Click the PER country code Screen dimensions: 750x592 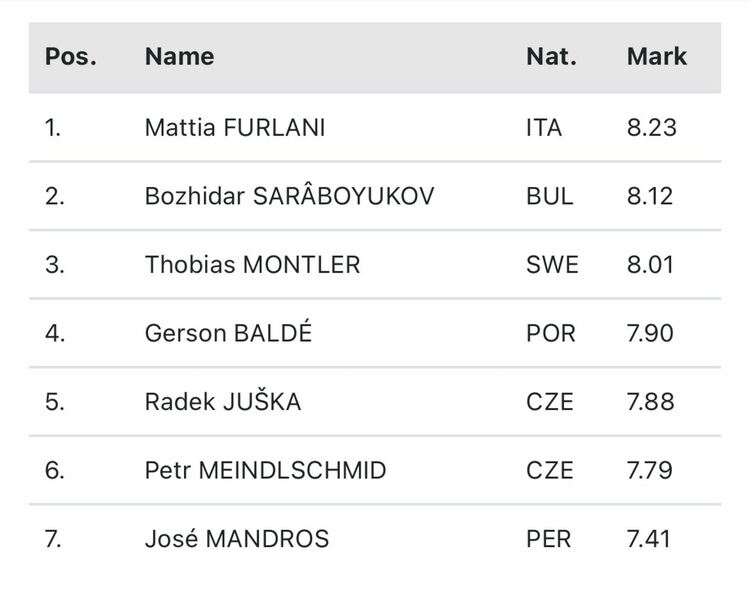pyautogui.click(x=548, y=539)
